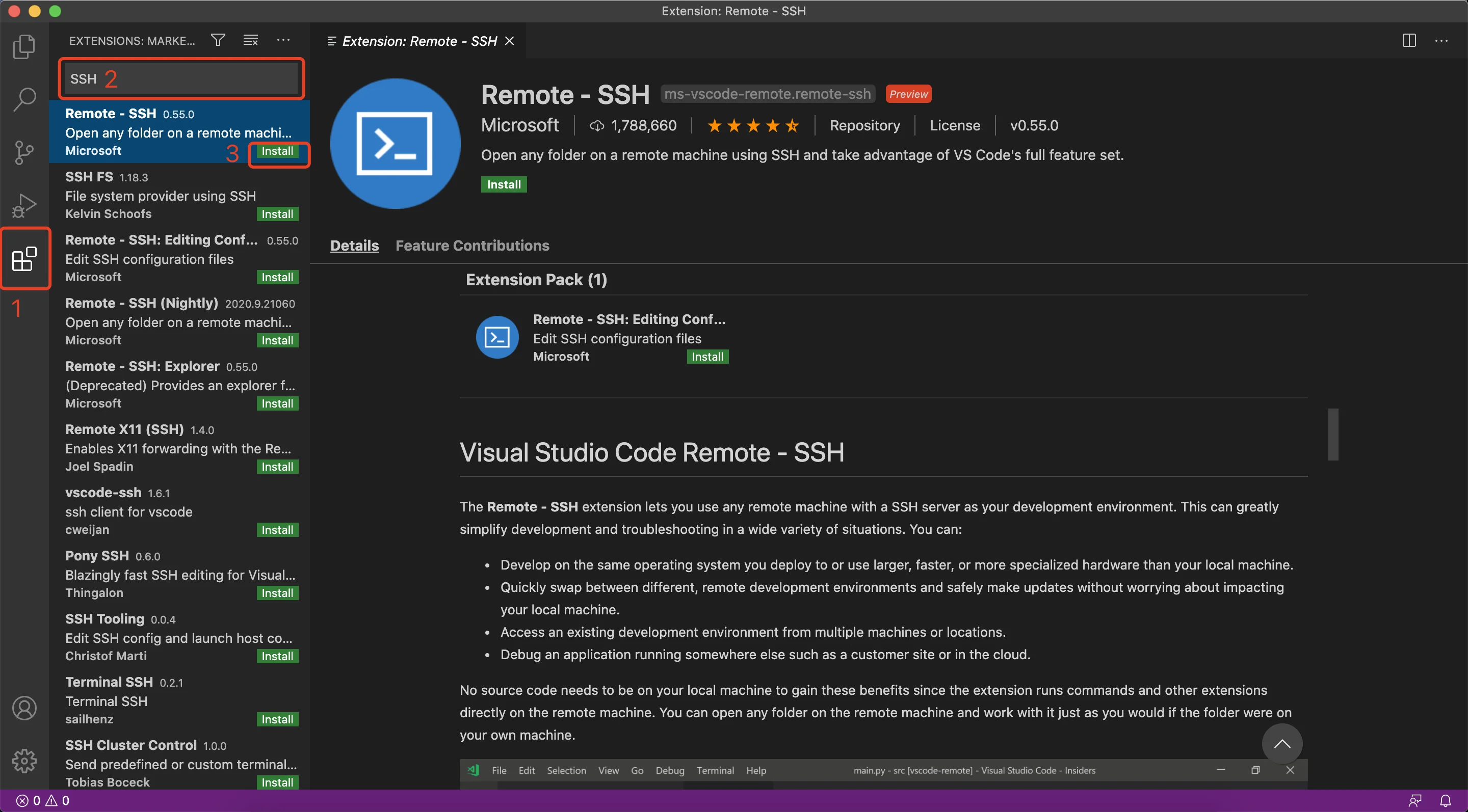
Task: Switch to the Feature Contributions tab
Action: tap(472, 246)
